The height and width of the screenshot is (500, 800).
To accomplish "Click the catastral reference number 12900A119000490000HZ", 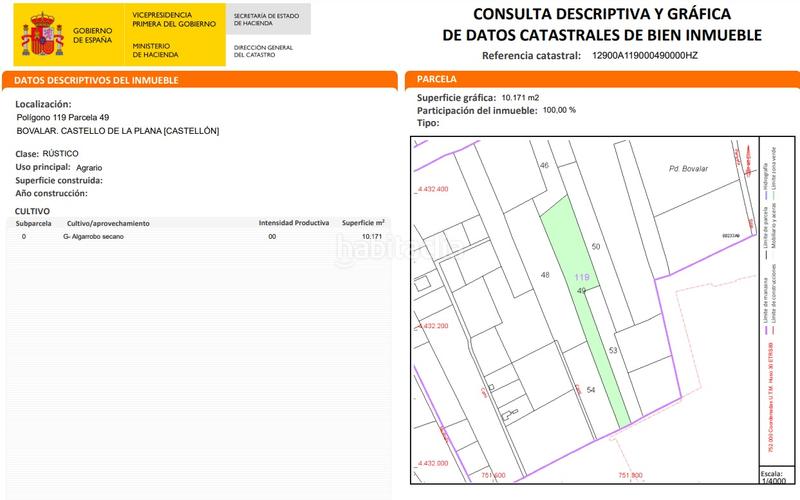I will point(645,56).
